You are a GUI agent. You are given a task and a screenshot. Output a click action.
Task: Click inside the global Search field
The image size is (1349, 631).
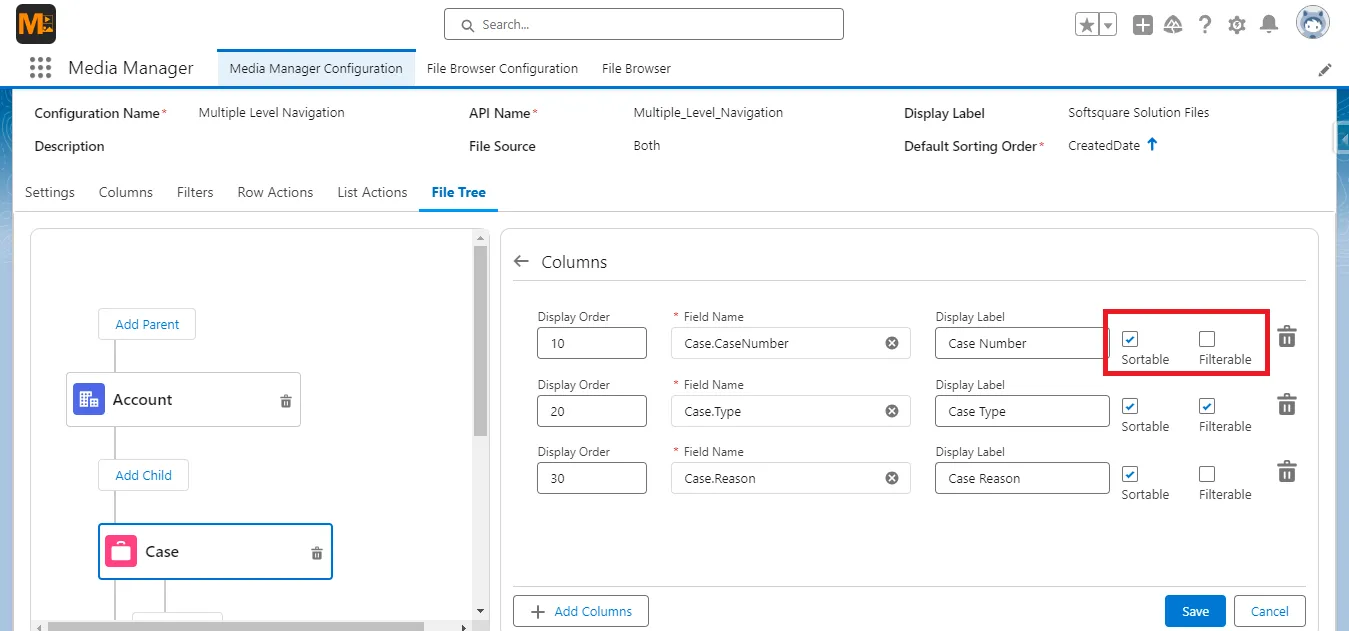tap(643, 24)
